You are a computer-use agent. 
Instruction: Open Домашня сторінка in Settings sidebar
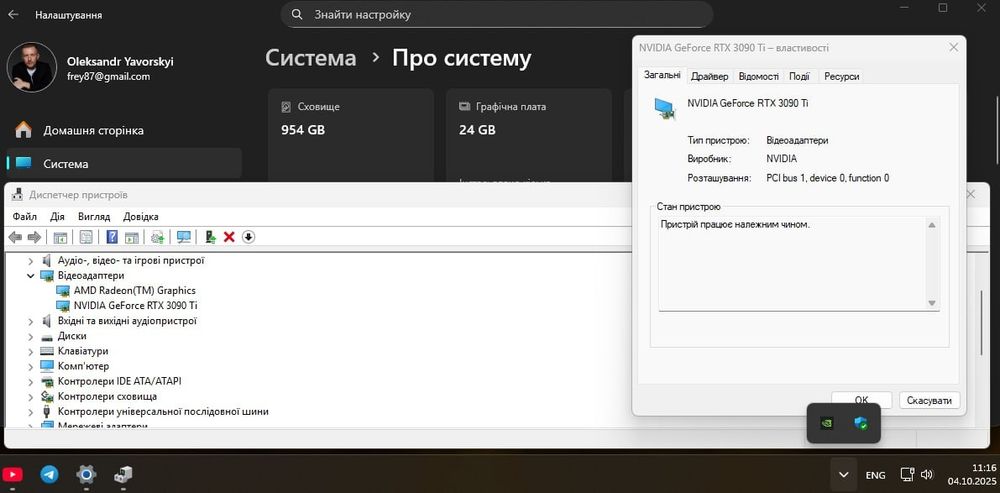pos(124,130)
